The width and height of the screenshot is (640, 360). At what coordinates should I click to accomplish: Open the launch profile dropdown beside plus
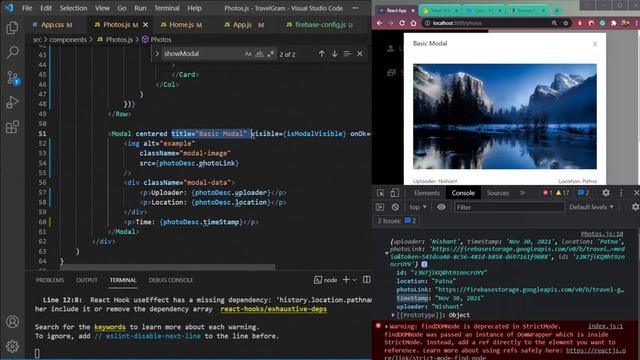click(x=354, y=280)
